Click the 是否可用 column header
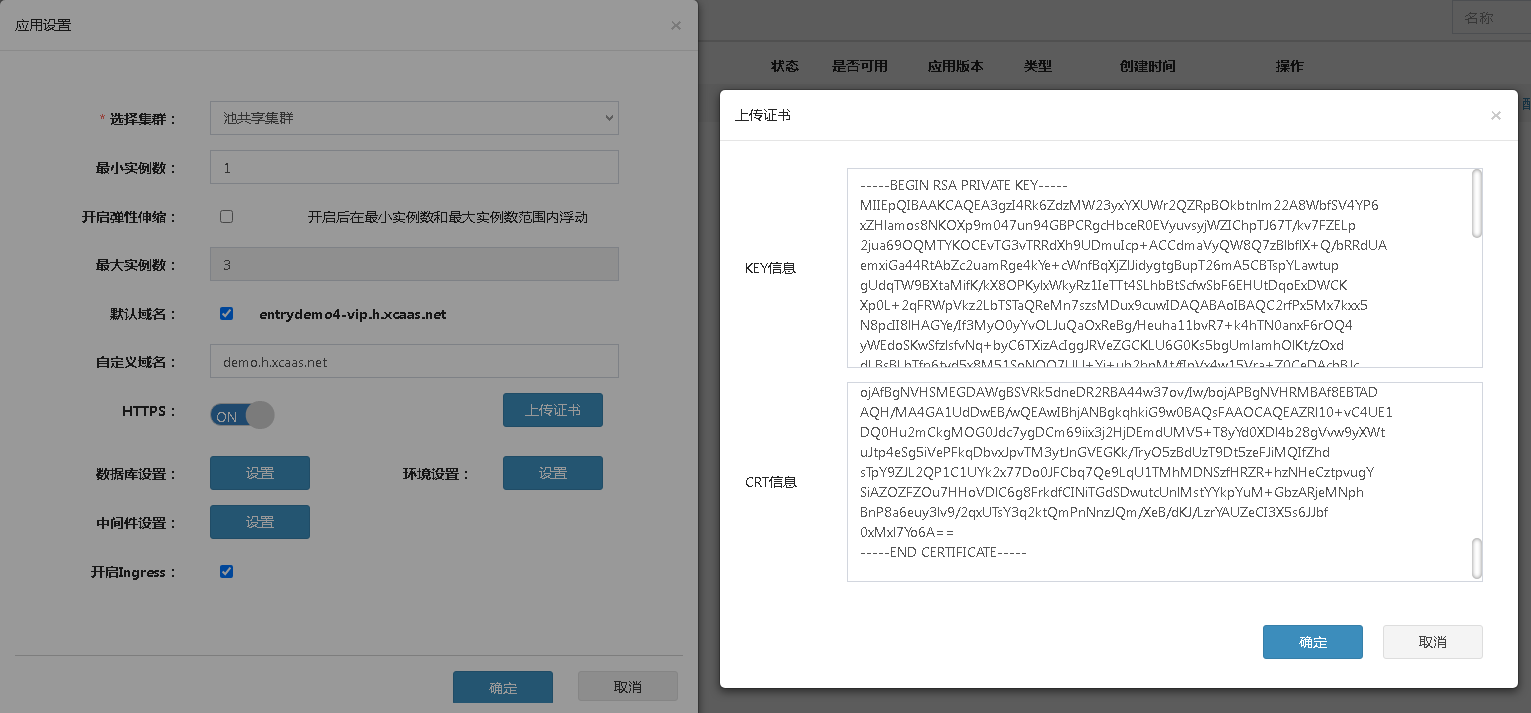Screen dimensions: 1531x713 pyautogui.click(x=860, y=66)
